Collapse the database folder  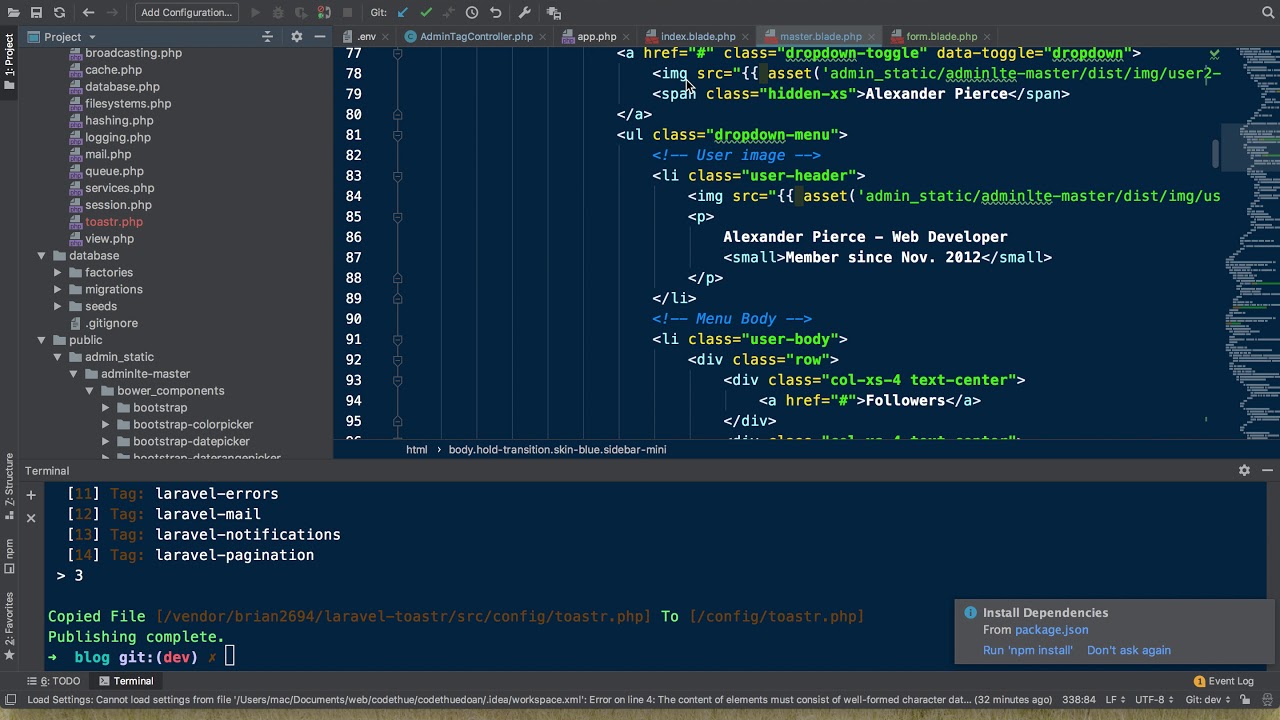(x=42, y=256)
